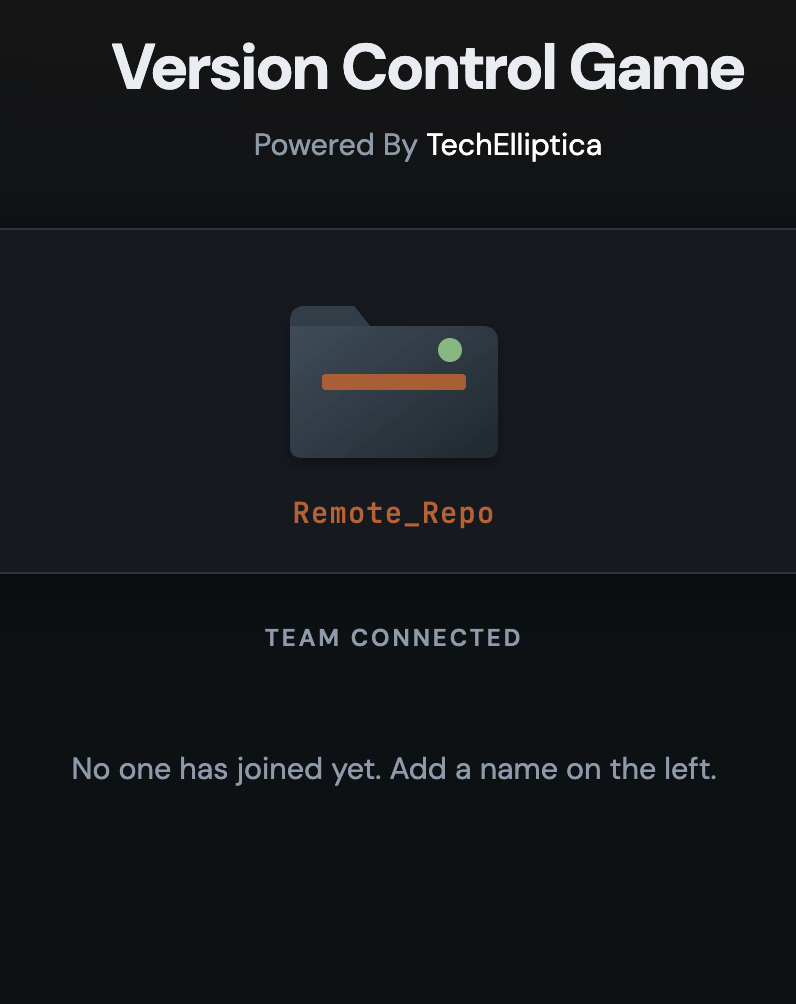The width and height of the screenshot is (796, 1004).
Task: Click the "Powered By" text
Action: point(335,145)
